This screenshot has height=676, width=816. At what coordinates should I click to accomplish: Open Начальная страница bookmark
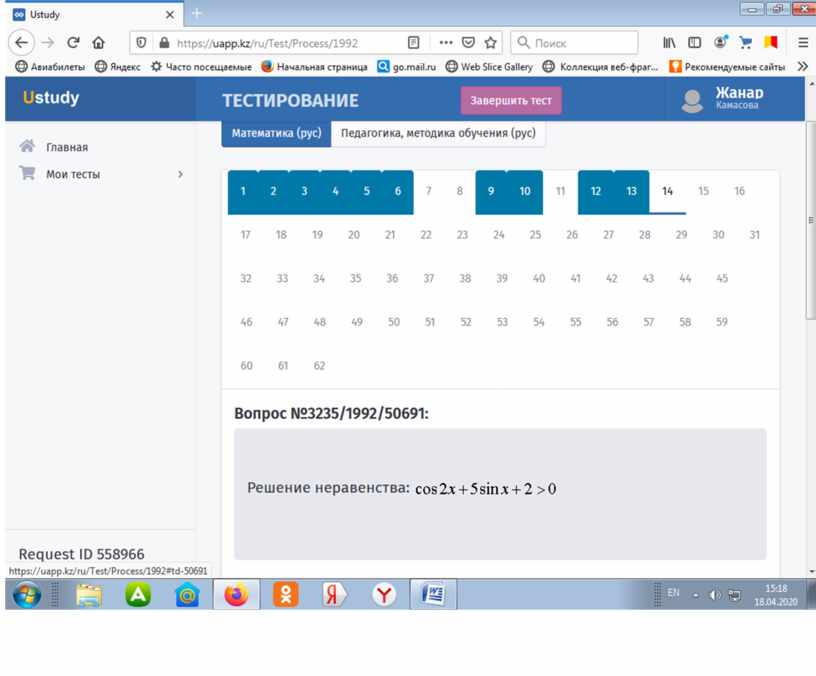click(314, 67)
